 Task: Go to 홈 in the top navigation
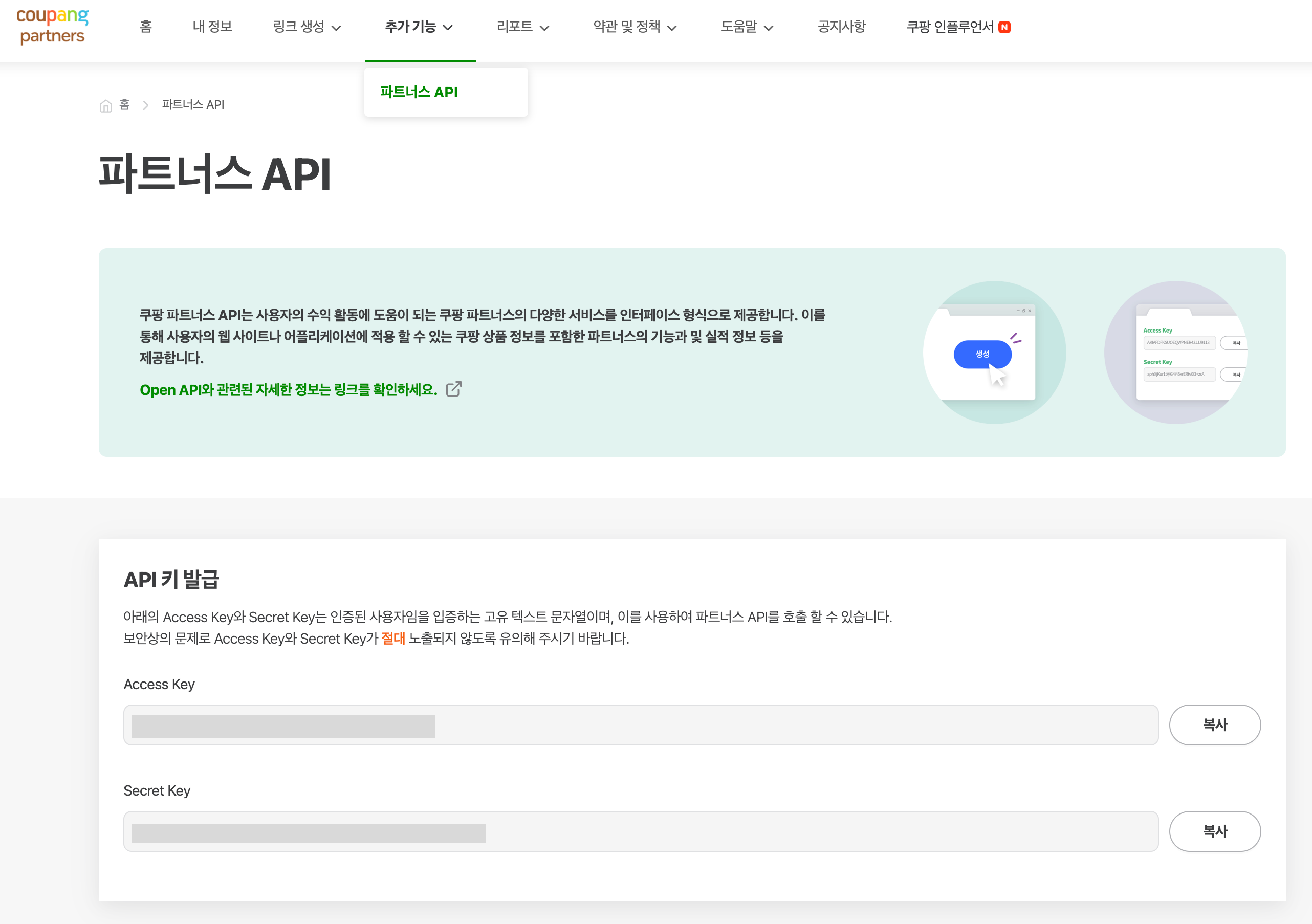coord(146,26)
